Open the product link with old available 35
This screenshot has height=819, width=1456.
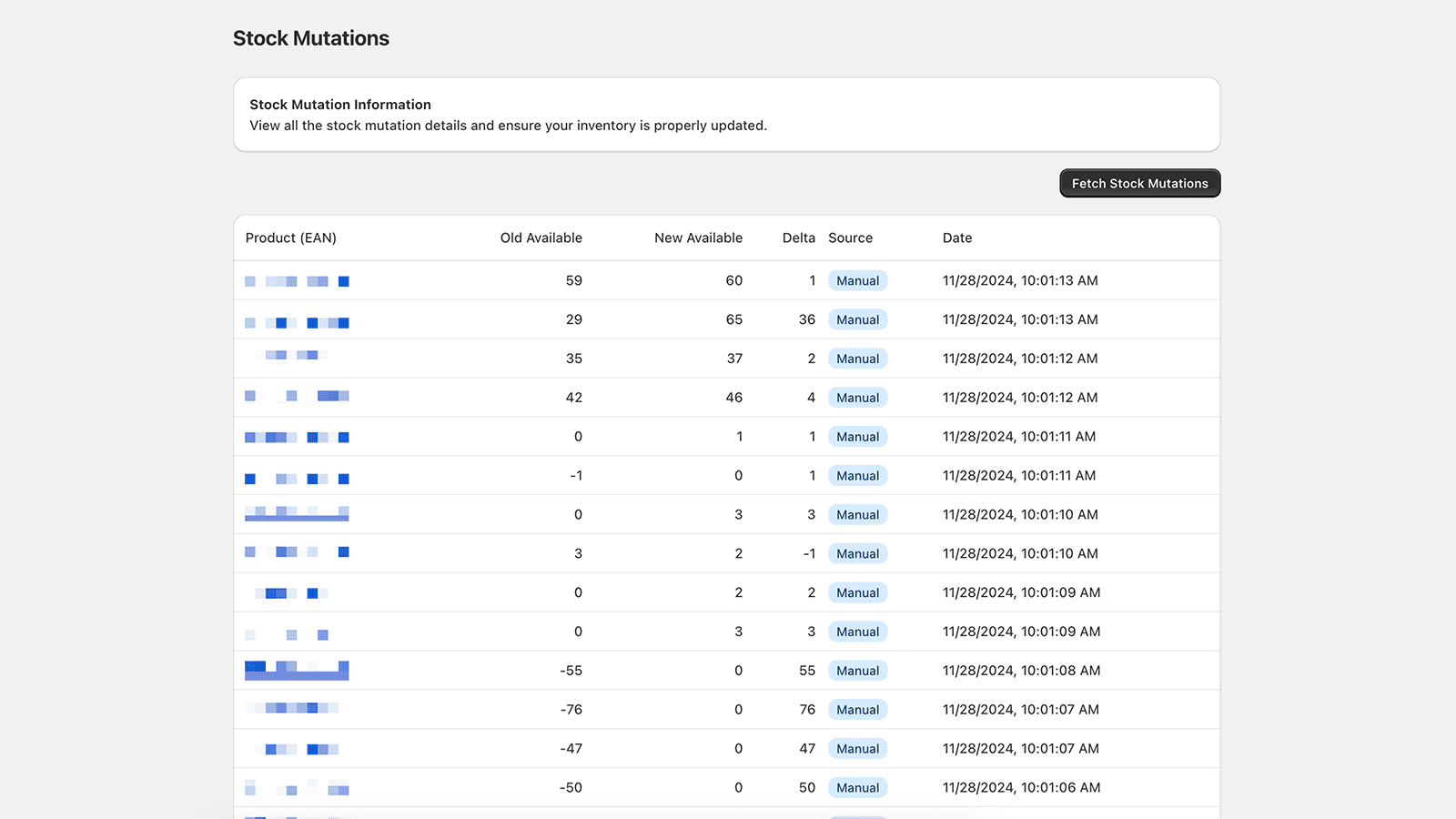[x=293, y=355]
